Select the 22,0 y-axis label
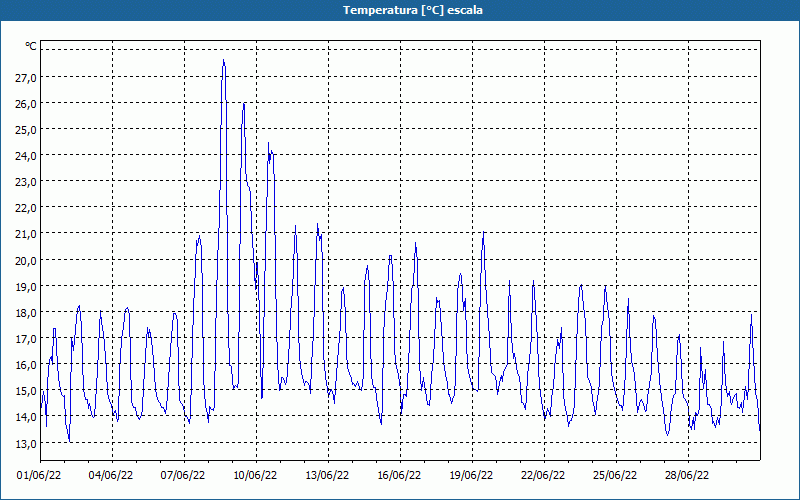Viewport: 800px width, 500px height. tap(26, 208)
